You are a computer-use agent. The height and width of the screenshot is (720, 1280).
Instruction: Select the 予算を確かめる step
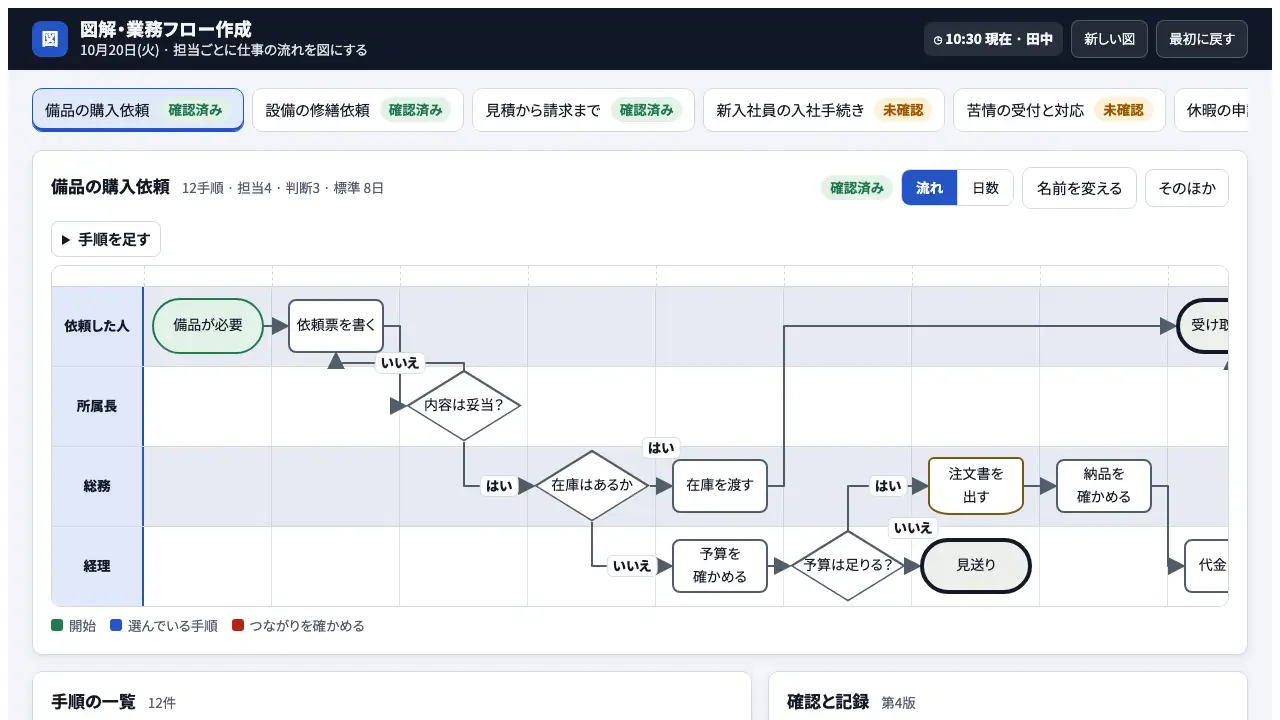[x=720, y=566]
